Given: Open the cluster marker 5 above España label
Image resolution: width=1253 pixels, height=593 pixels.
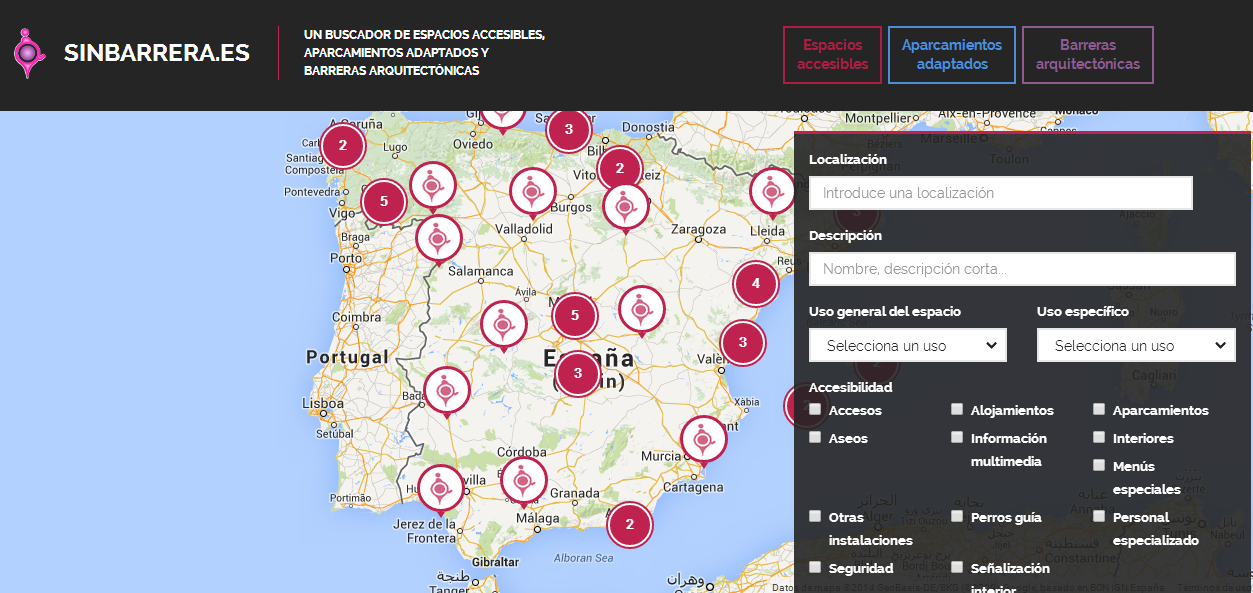Looking at the screenshot, I should point(575,315).
